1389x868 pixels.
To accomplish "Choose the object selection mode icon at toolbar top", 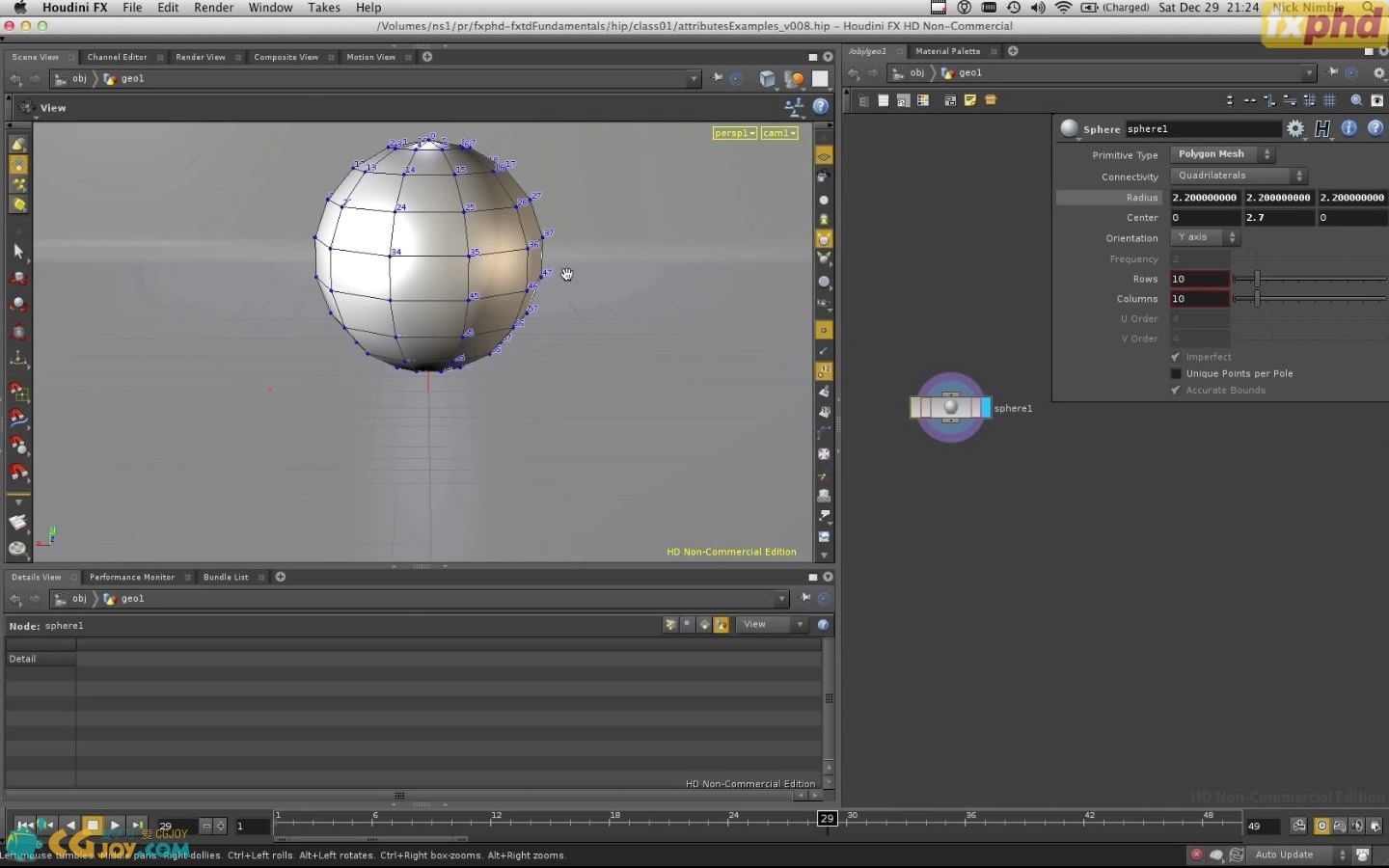I will (x=18, y=145).
